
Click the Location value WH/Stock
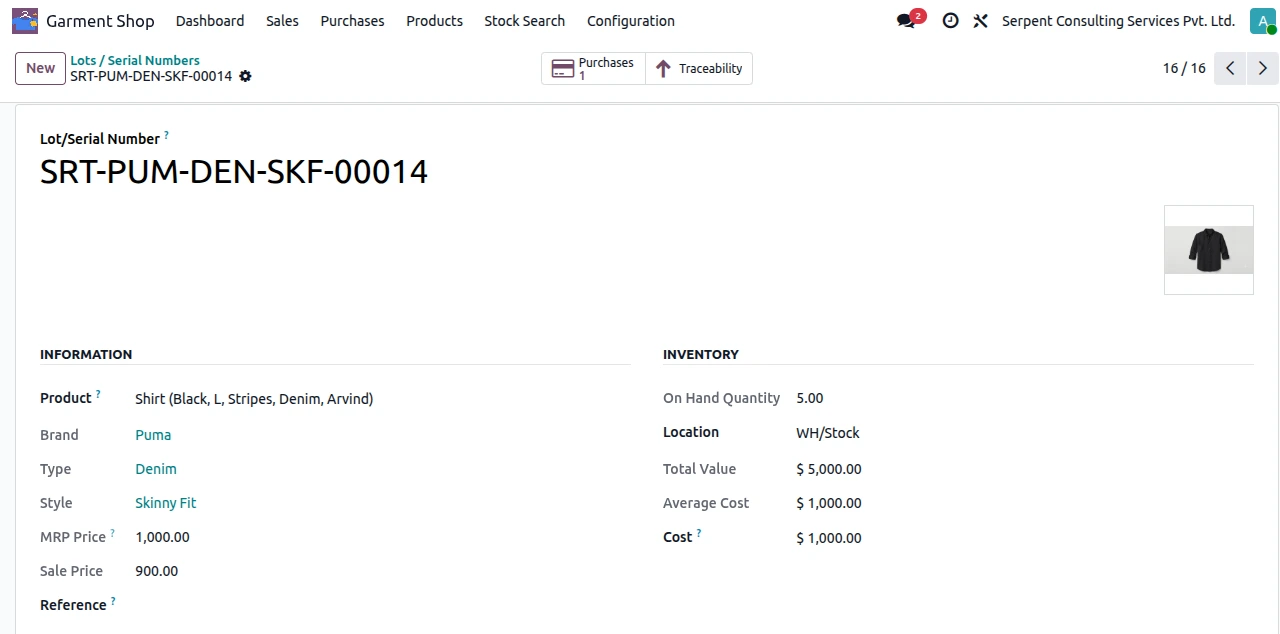click(x=828, y=433)
